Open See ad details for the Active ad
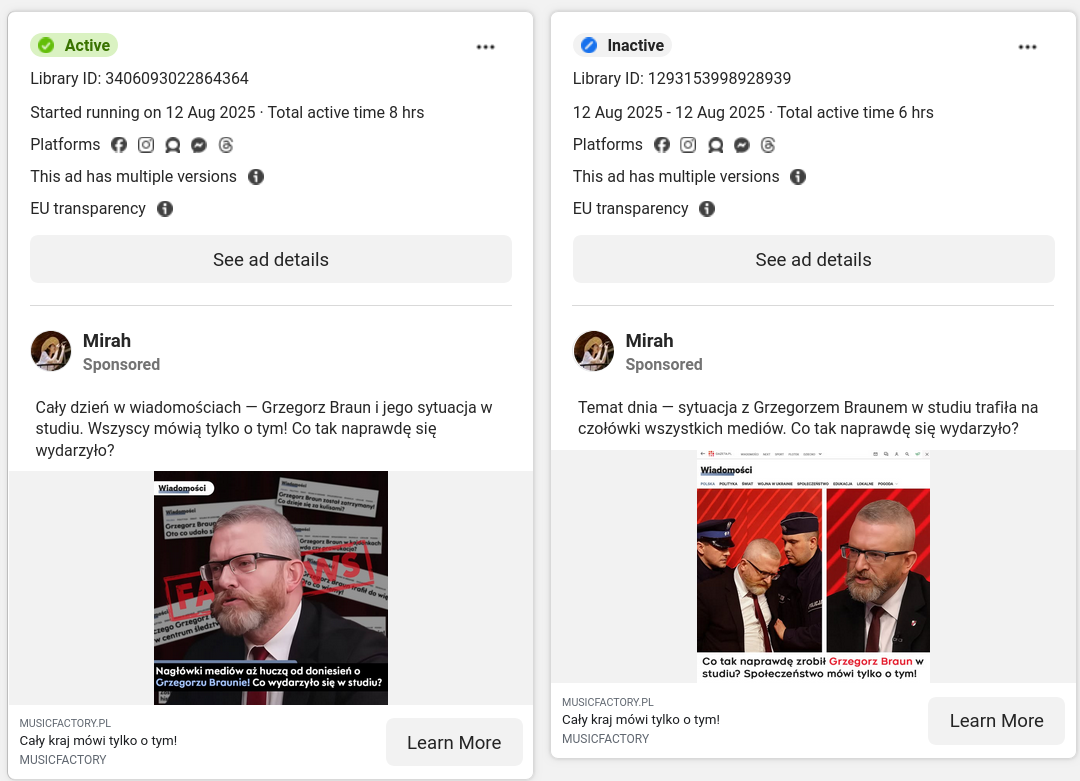The width and height of the screenshot is (1080, 781). [x=271, y=259]
